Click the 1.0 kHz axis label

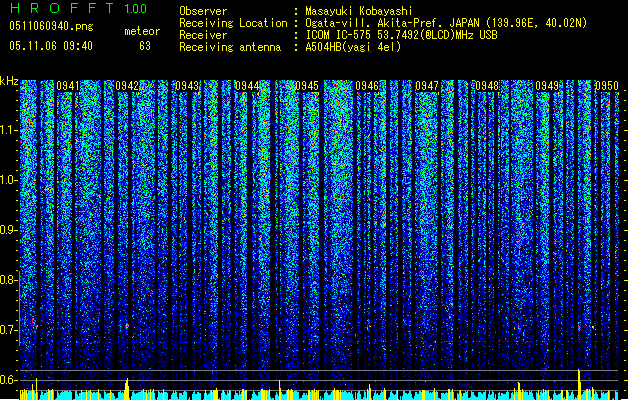(x=9, y=180)
